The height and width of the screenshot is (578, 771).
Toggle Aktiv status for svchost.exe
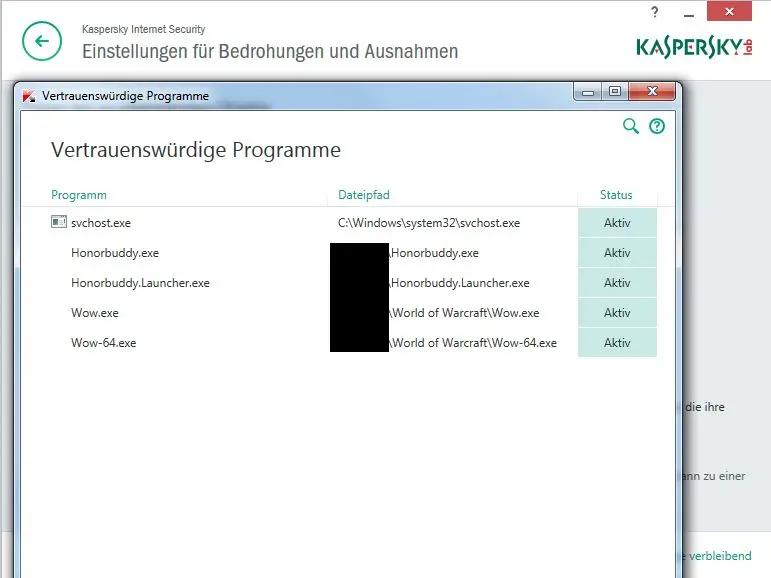[x=617, y=223]
